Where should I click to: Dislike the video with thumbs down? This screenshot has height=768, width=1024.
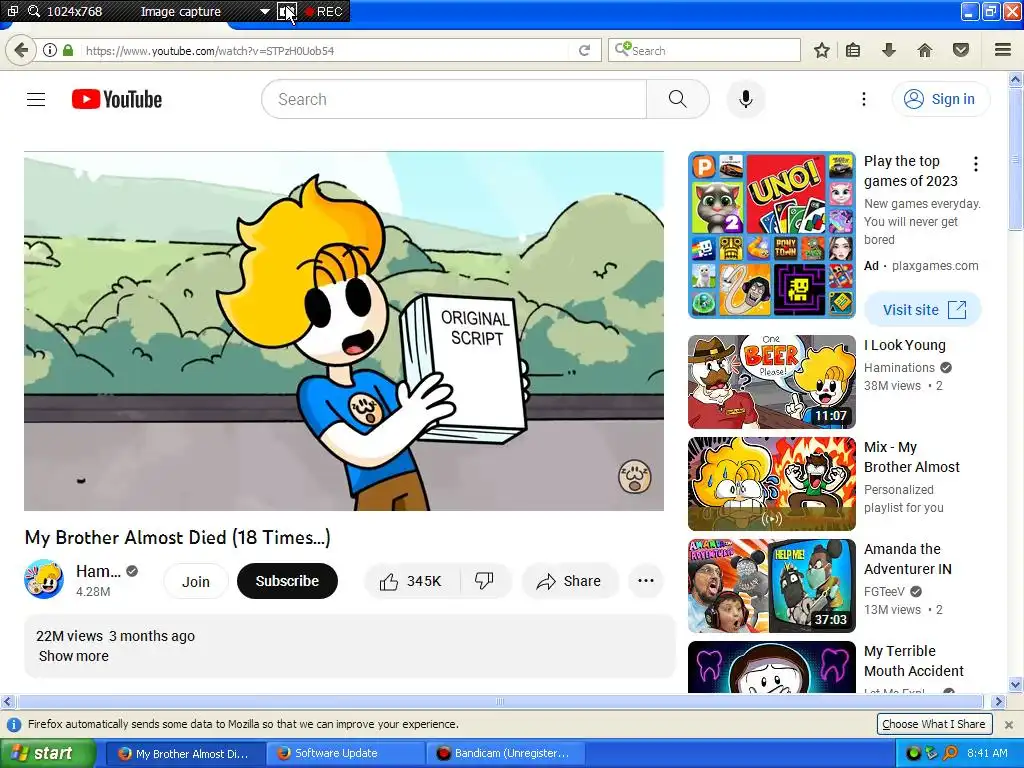(x=485, y=581)
